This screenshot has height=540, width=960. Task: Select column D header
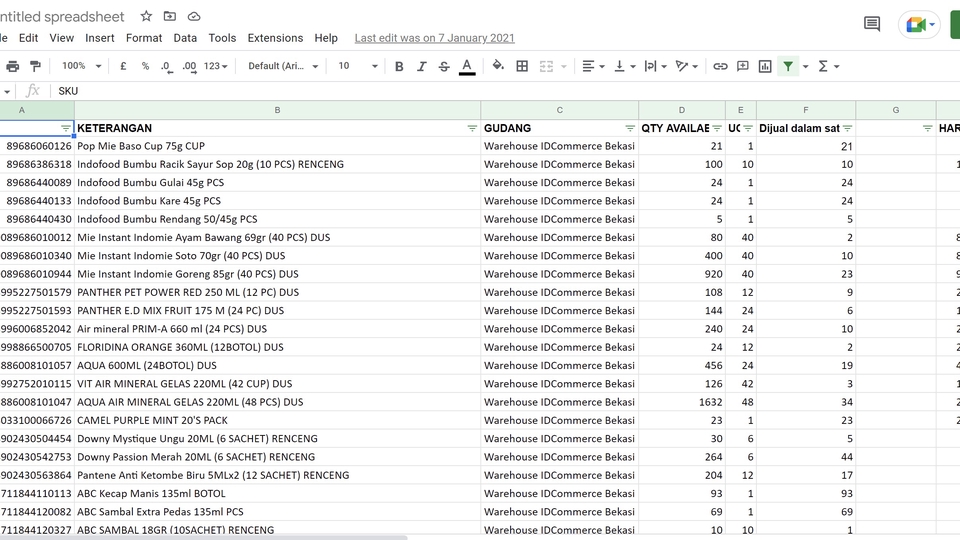pyautogui.click(x=682, y=110)
